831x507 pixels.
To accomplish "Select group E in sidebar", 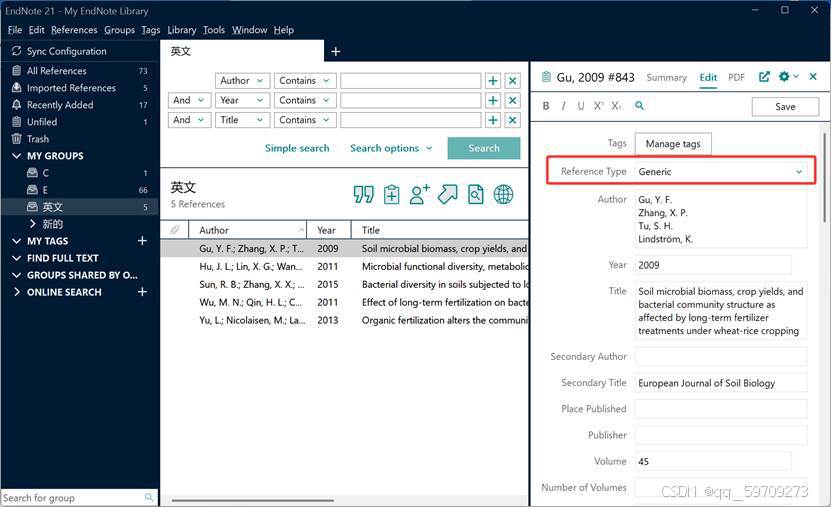I will 79,190.
